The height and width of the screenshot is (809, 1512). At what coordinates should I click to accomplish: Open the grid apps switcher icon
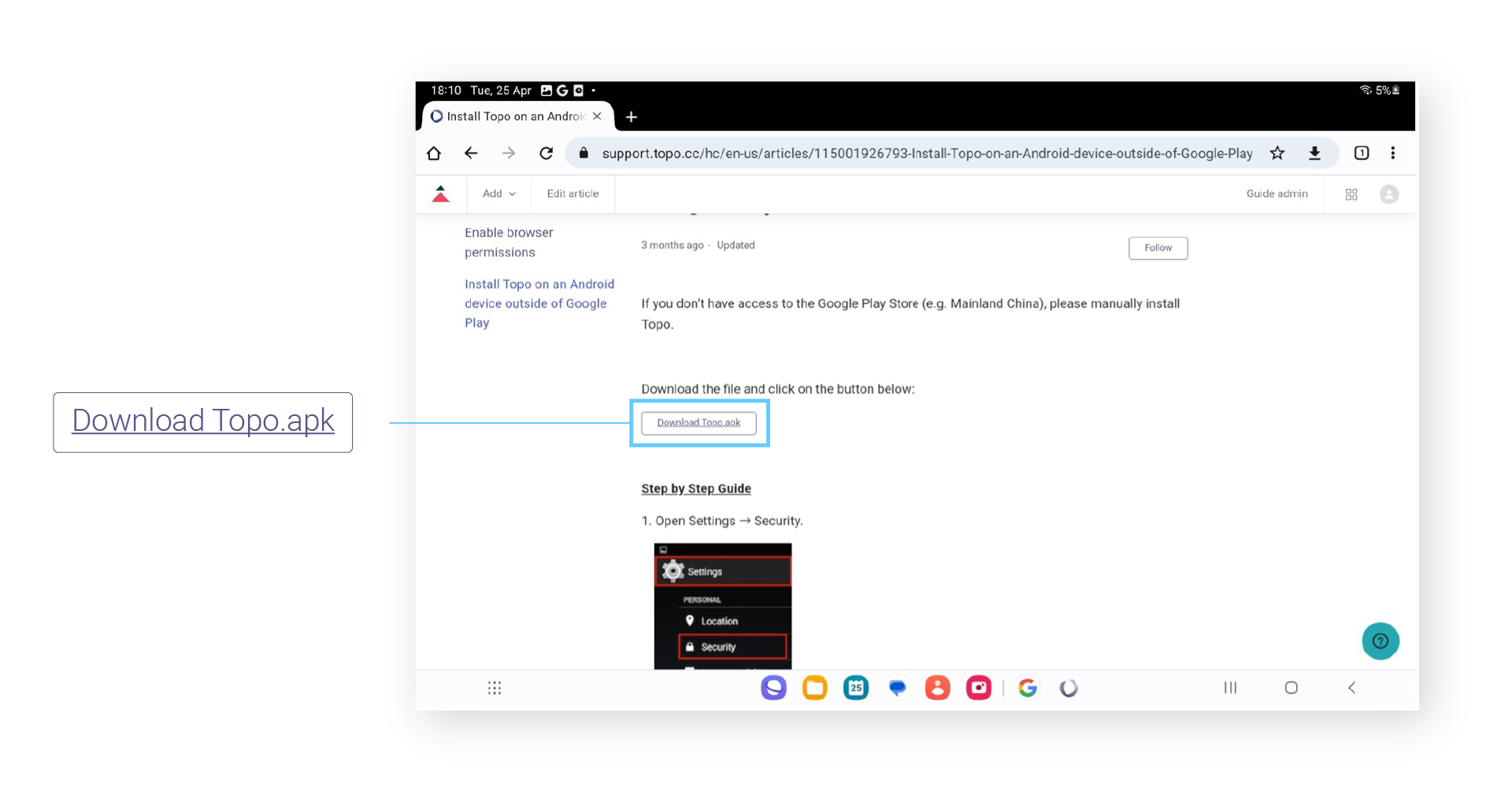coord(1351,195)
